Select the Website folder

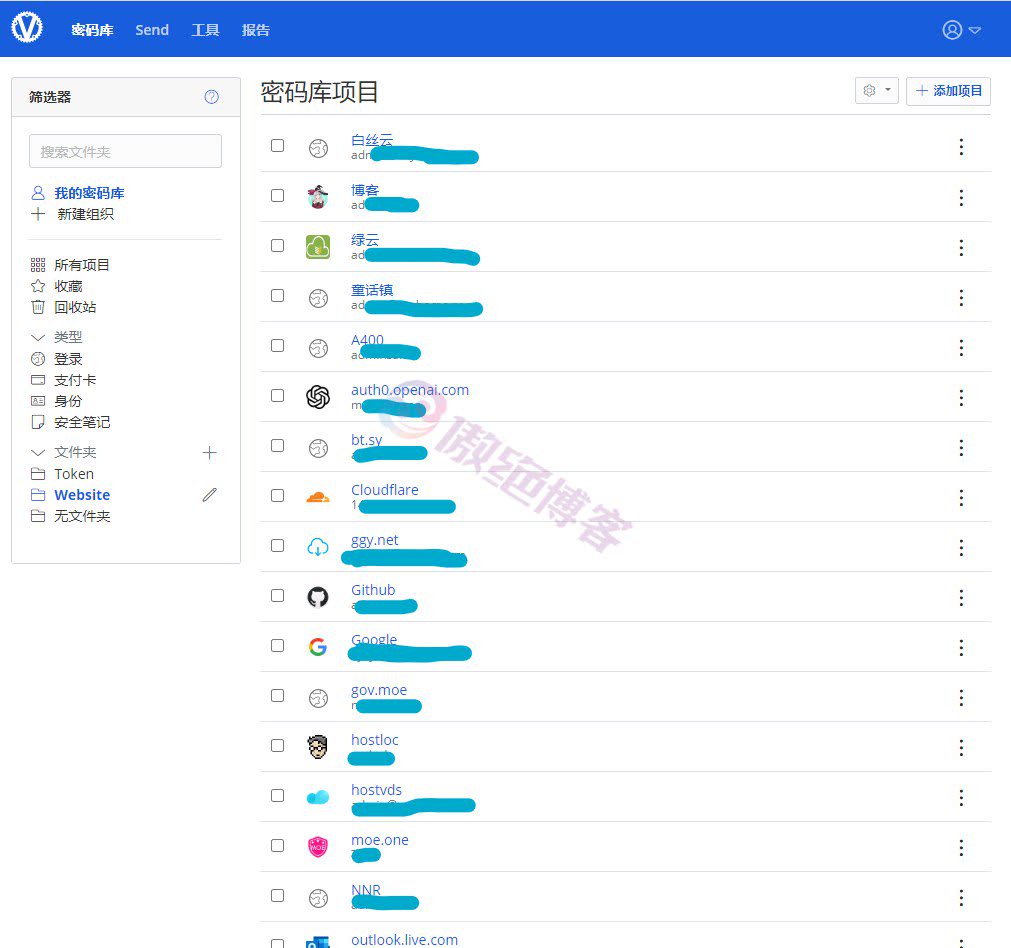pos(82,495)
